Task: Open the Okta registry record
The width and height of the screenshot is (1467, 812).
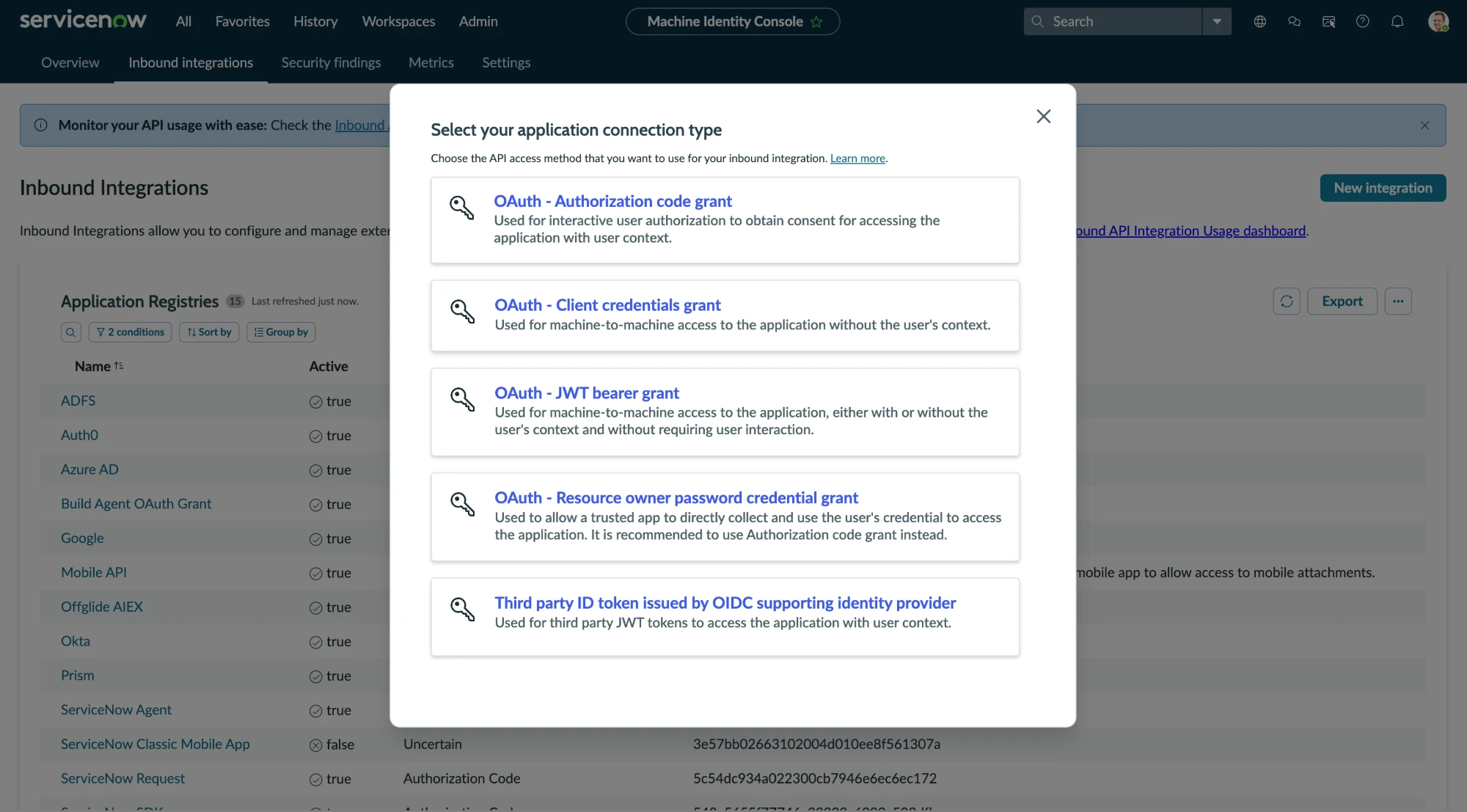Action: coord(76,641)
